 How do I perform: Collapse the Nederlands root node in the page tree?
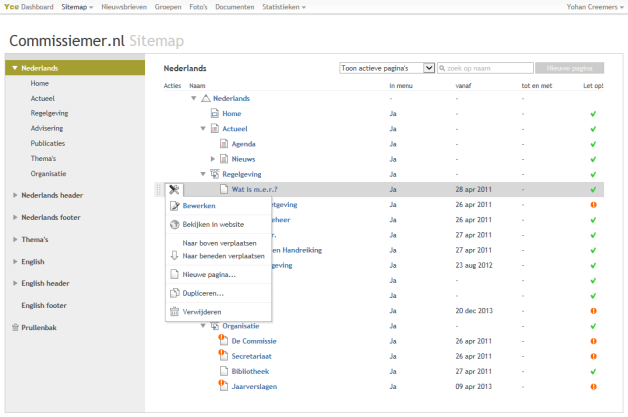click(x=194, y=98)
